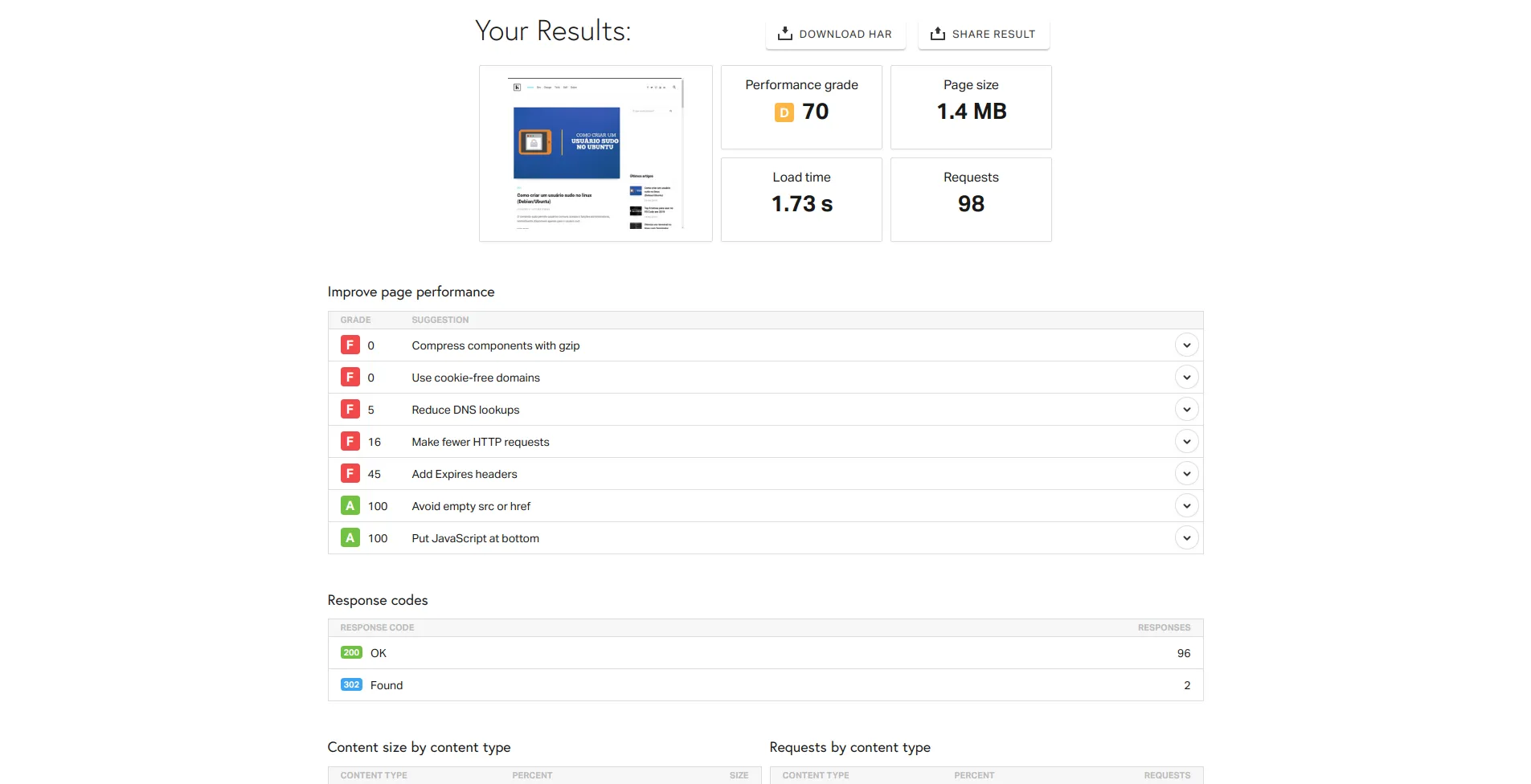
Task: Click the Found response count 2
Action: click(1187, 685)
